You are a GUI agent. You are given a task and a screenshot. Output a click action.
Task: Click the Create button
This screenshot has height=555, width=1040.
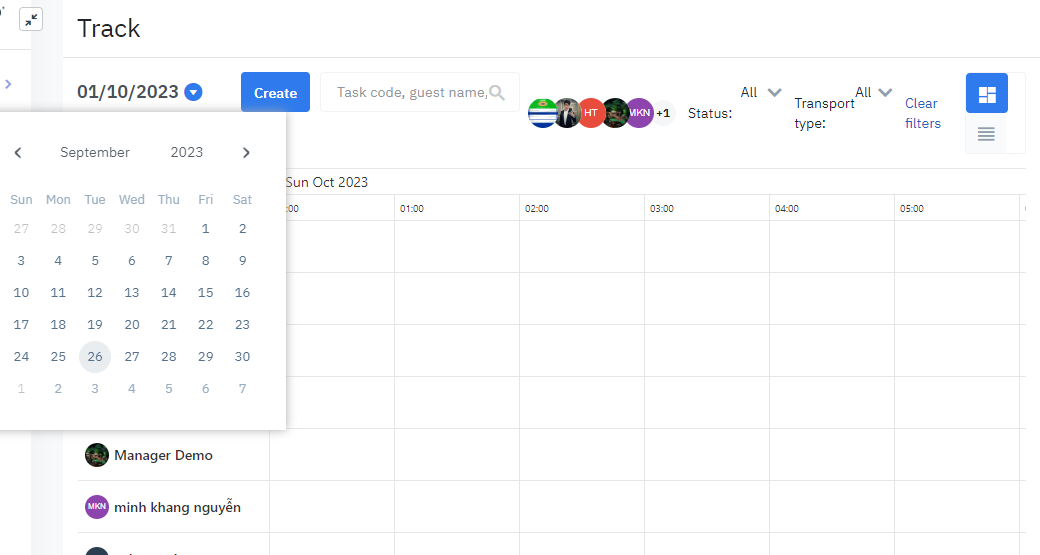coord(275,93)
